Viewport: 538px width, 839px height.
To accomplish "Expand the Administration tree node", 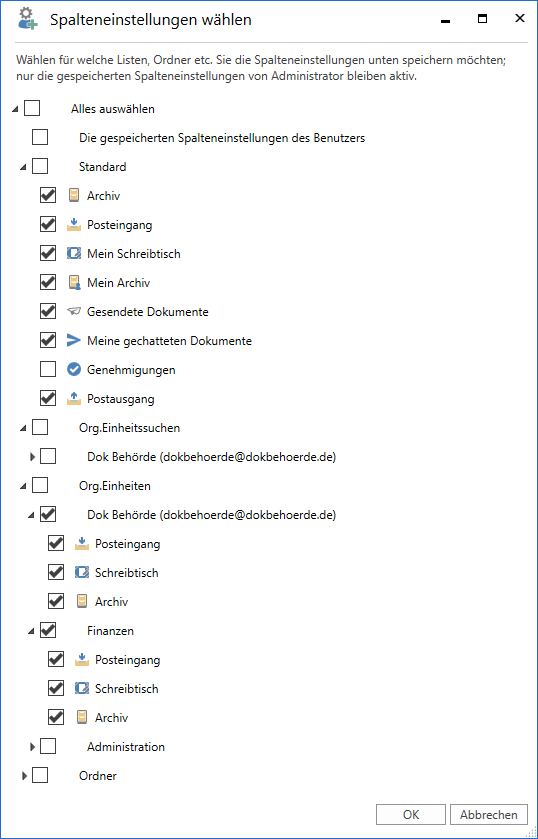I will 32,746.
